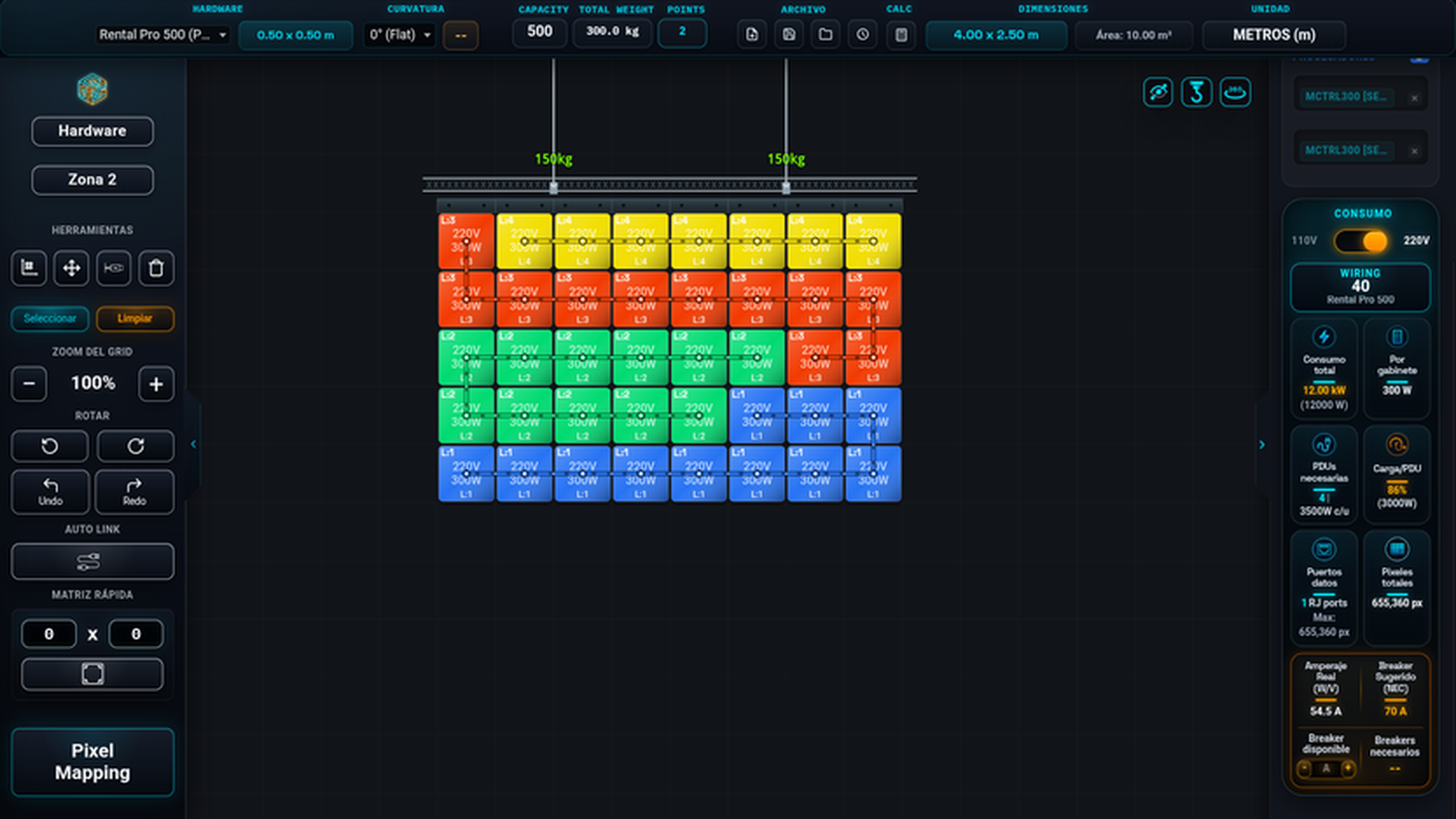
Task: Click the cube app logo
Action: [93, 89]
